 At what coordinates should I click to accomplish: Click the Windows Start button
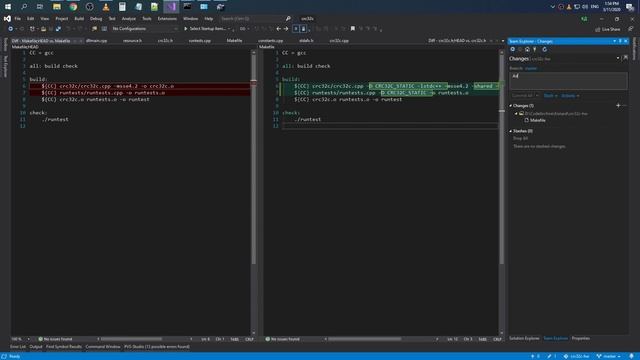coord(8,7)
